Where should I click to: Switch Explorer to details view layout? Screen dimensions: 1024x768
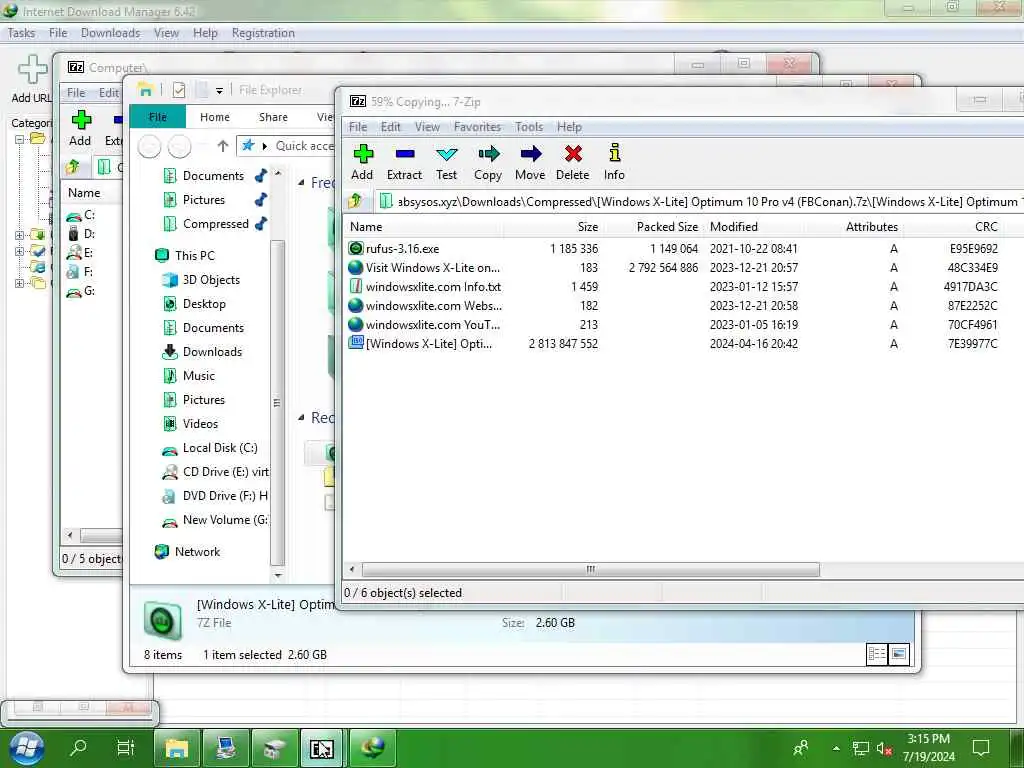coord(876,654)
